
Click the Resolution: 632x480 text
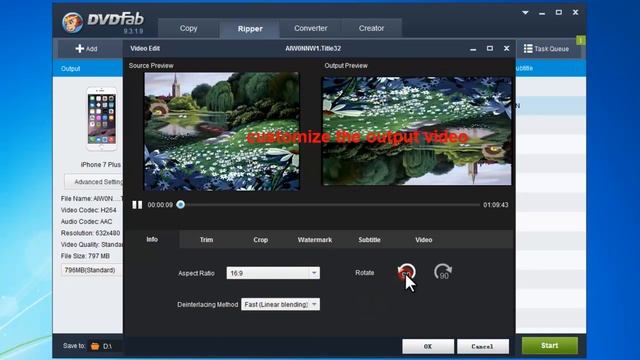tap(91, 233)
